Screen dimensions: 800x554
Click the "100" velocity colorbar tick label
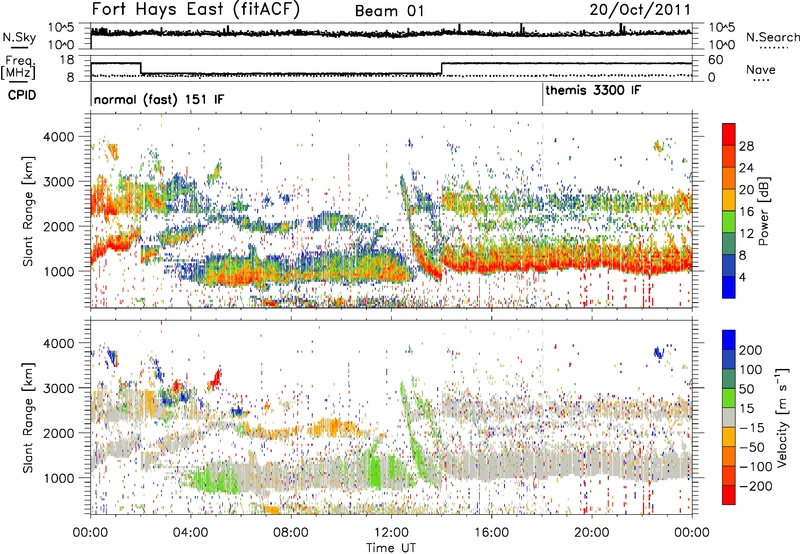tap(751, 369)
